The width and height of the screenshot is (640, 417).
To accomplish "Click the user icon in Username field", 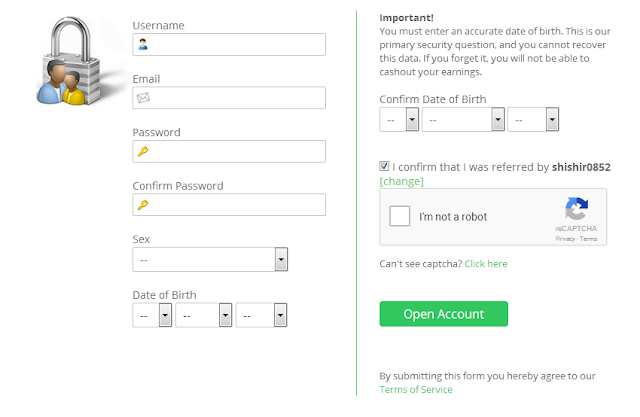I will tap(143, 45).
